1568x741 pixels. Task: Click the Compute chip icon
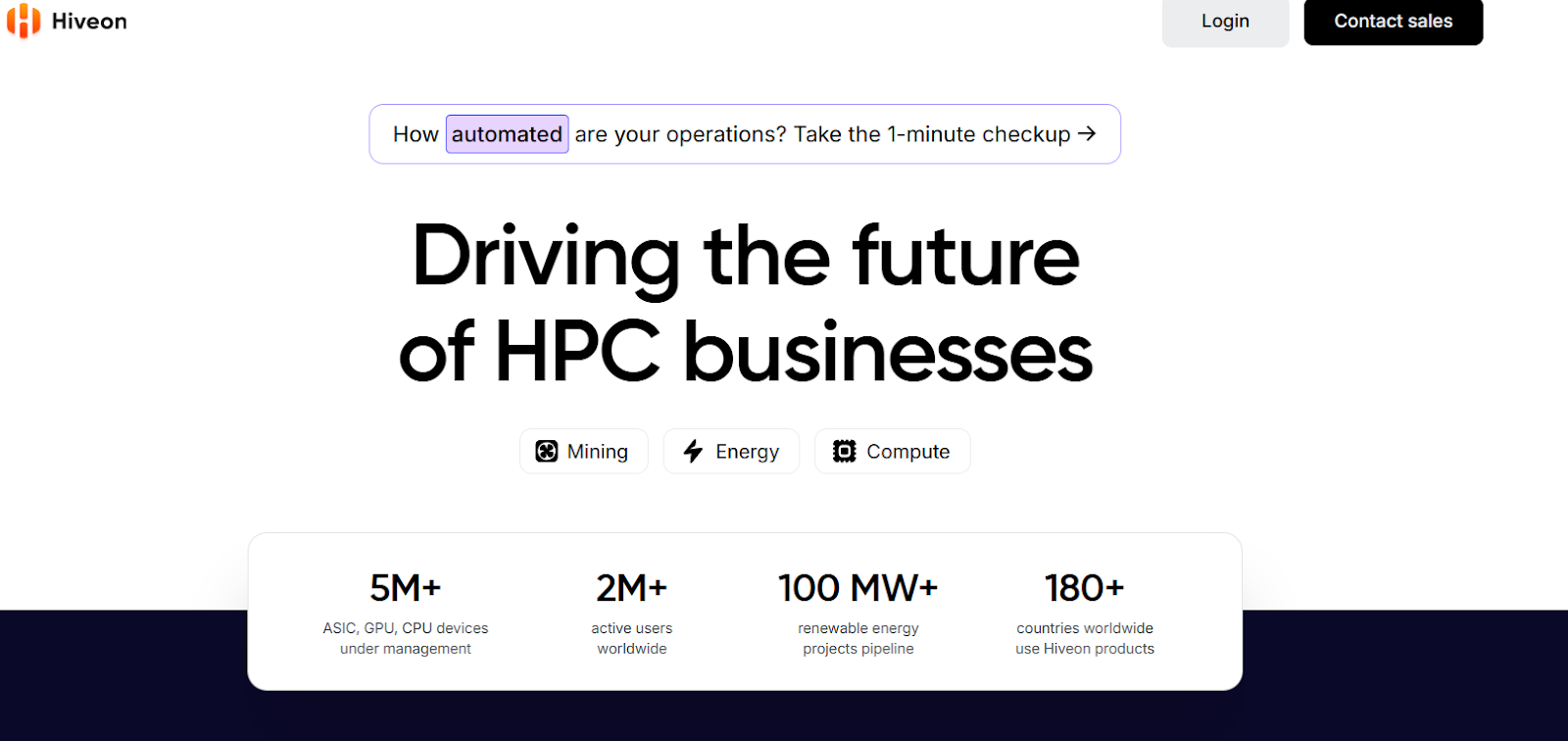coord(844,451)
